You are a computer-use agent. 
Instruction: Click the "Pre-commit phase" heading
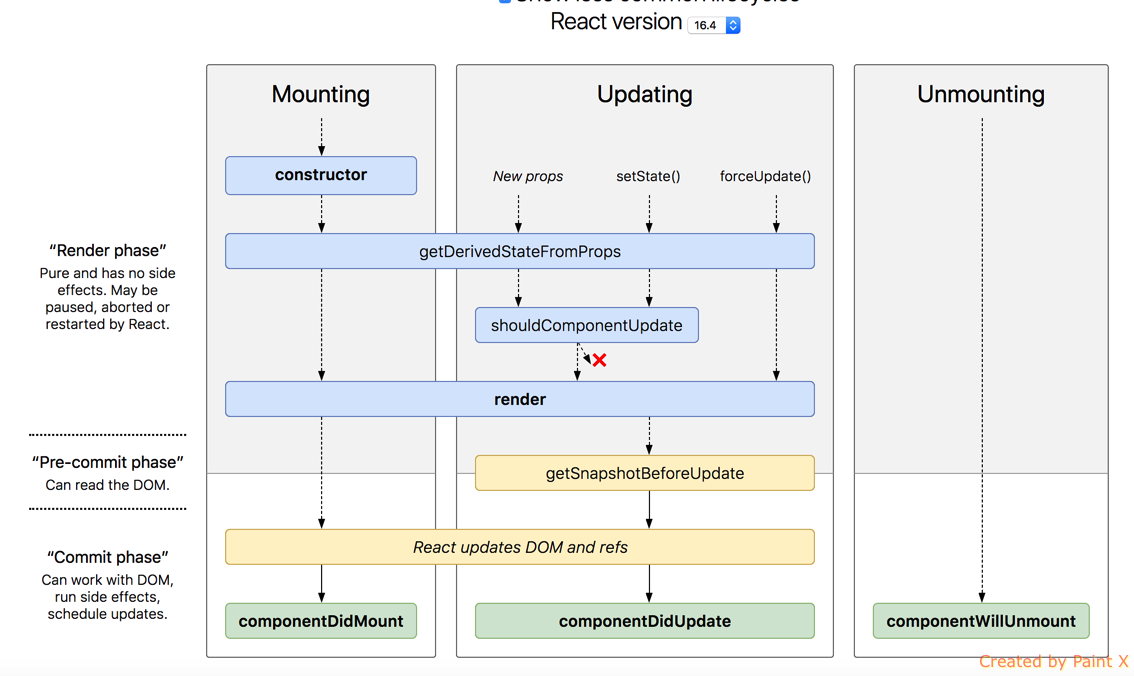click(x=108, y=463)
